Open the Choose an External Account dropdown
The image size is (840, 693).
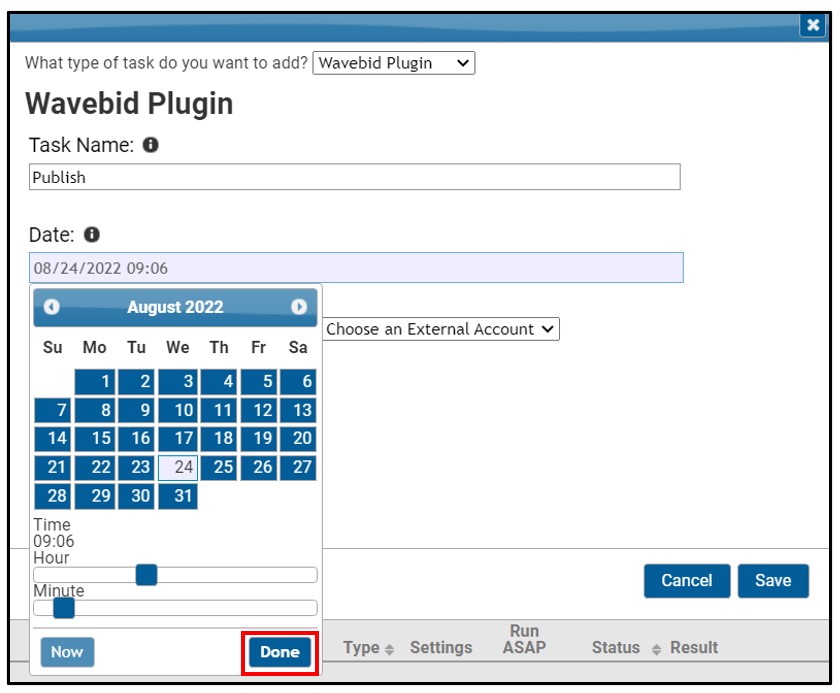pos(441,329)
